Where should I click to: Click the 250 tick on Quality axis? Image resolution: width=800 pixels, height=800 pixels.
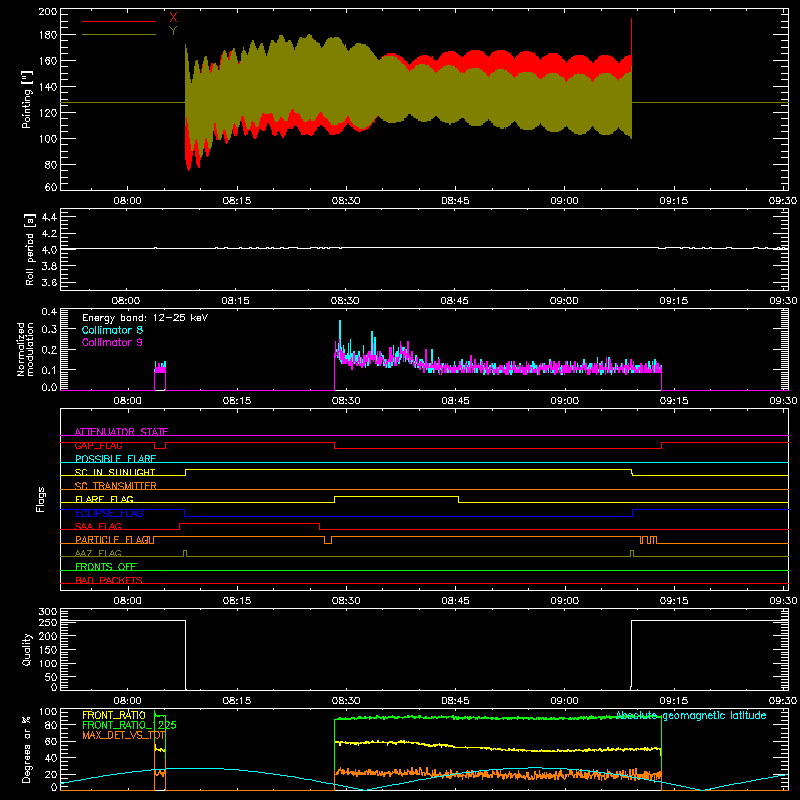48,622
